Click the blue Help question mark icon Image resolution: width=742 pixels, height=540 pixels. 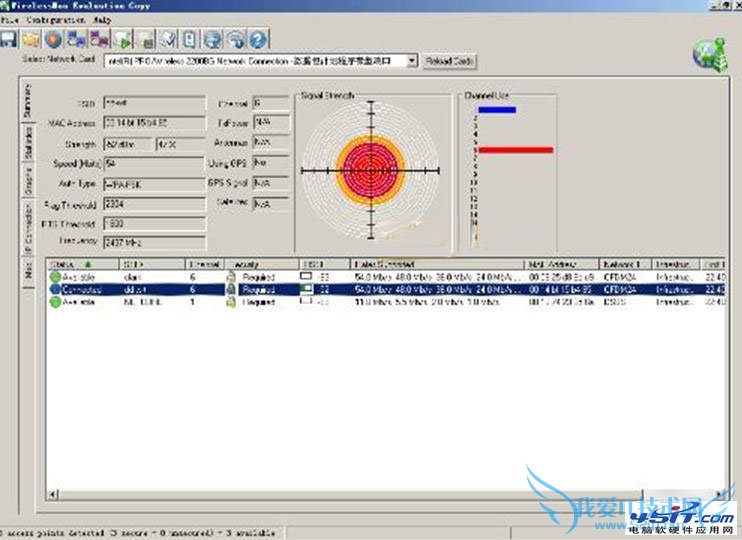(258, 40)
